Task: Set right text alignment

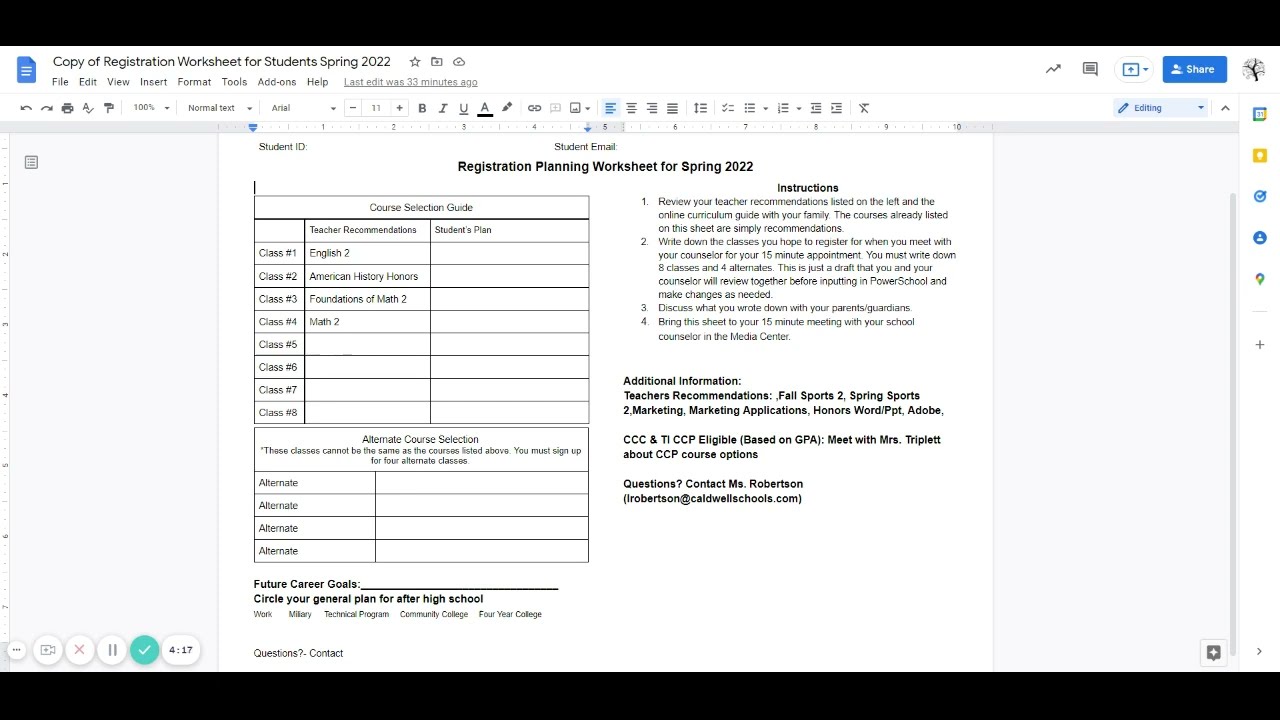Action: point(652,108)
